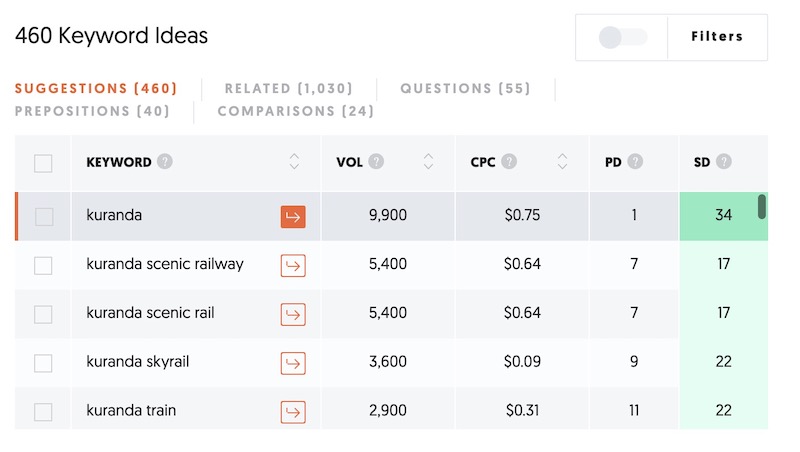Toggle the switch beside Filters
Viewport: 800px width, 452px height.
click(x=622, y=37)
